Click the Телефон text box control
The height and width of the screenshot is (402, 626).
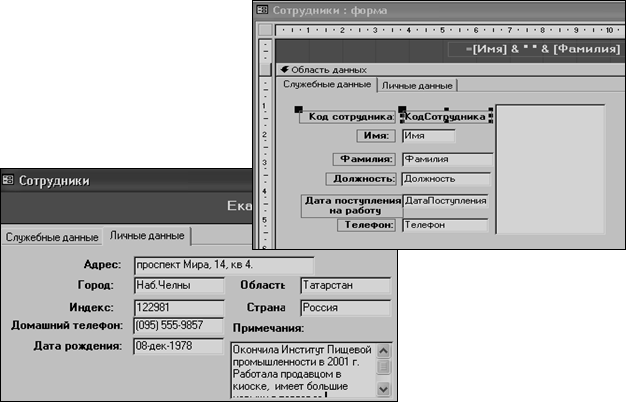click(446, 225)
